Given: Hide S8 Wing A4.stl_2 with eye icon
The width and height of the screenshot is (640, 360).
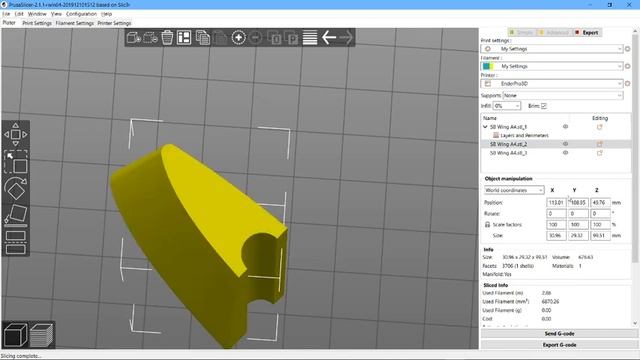Looking at the screenshot, I should tap(565, 144).
